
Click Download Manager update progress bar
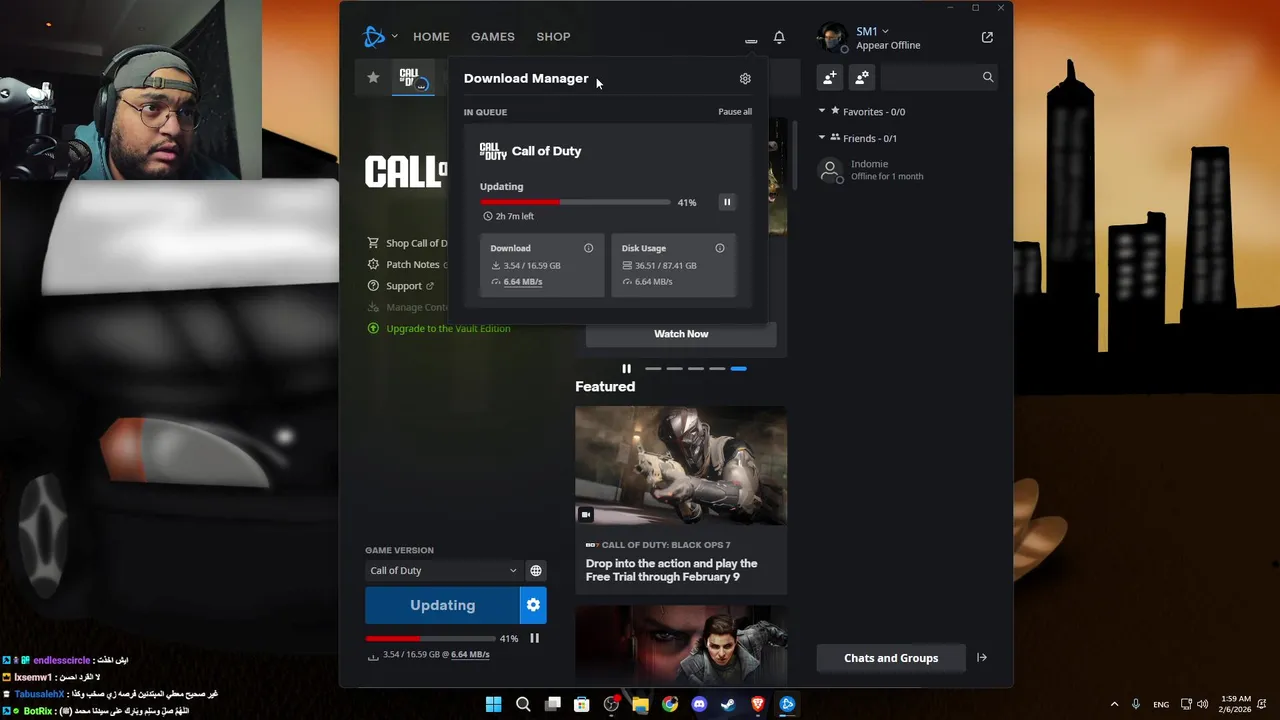[575, 202]
